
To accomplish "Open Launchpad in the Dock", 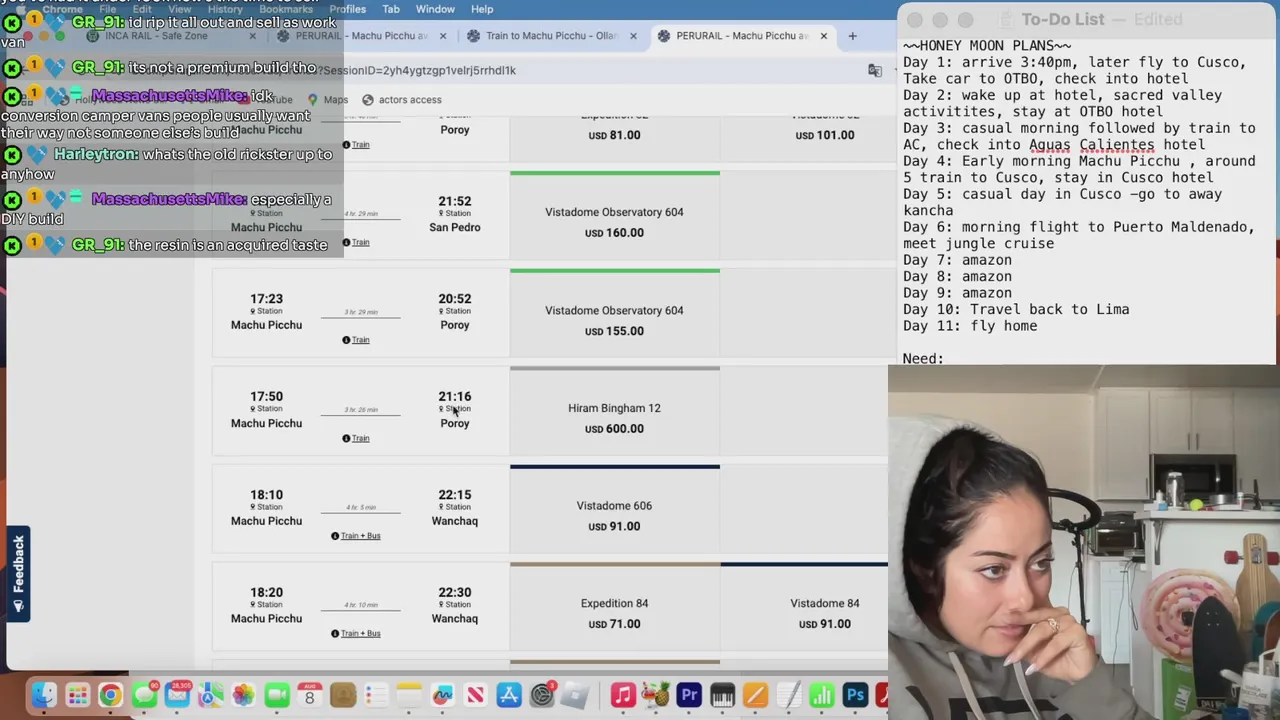I will [77, 695].
